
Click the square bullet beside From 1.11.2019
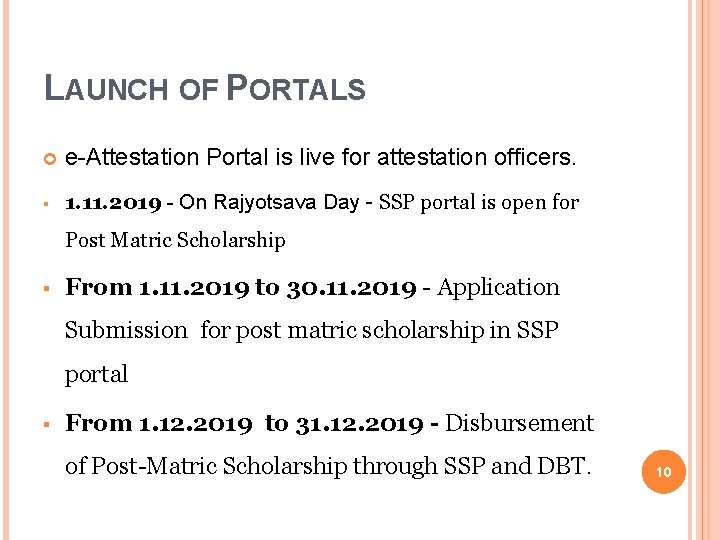pyautogui.click(x=46, y=289)
